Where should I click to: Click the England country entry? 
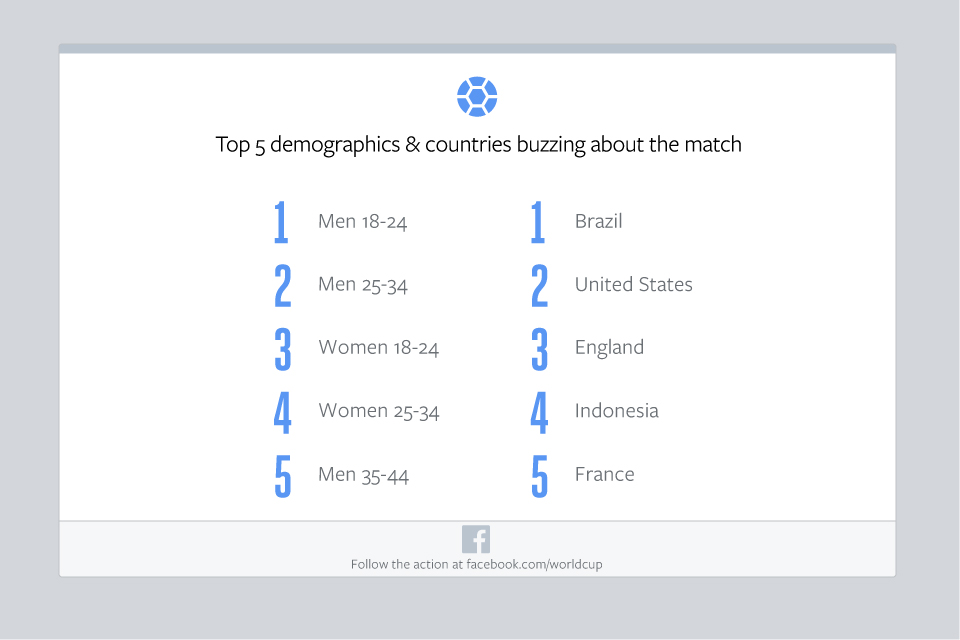click(x=609, y=348)
